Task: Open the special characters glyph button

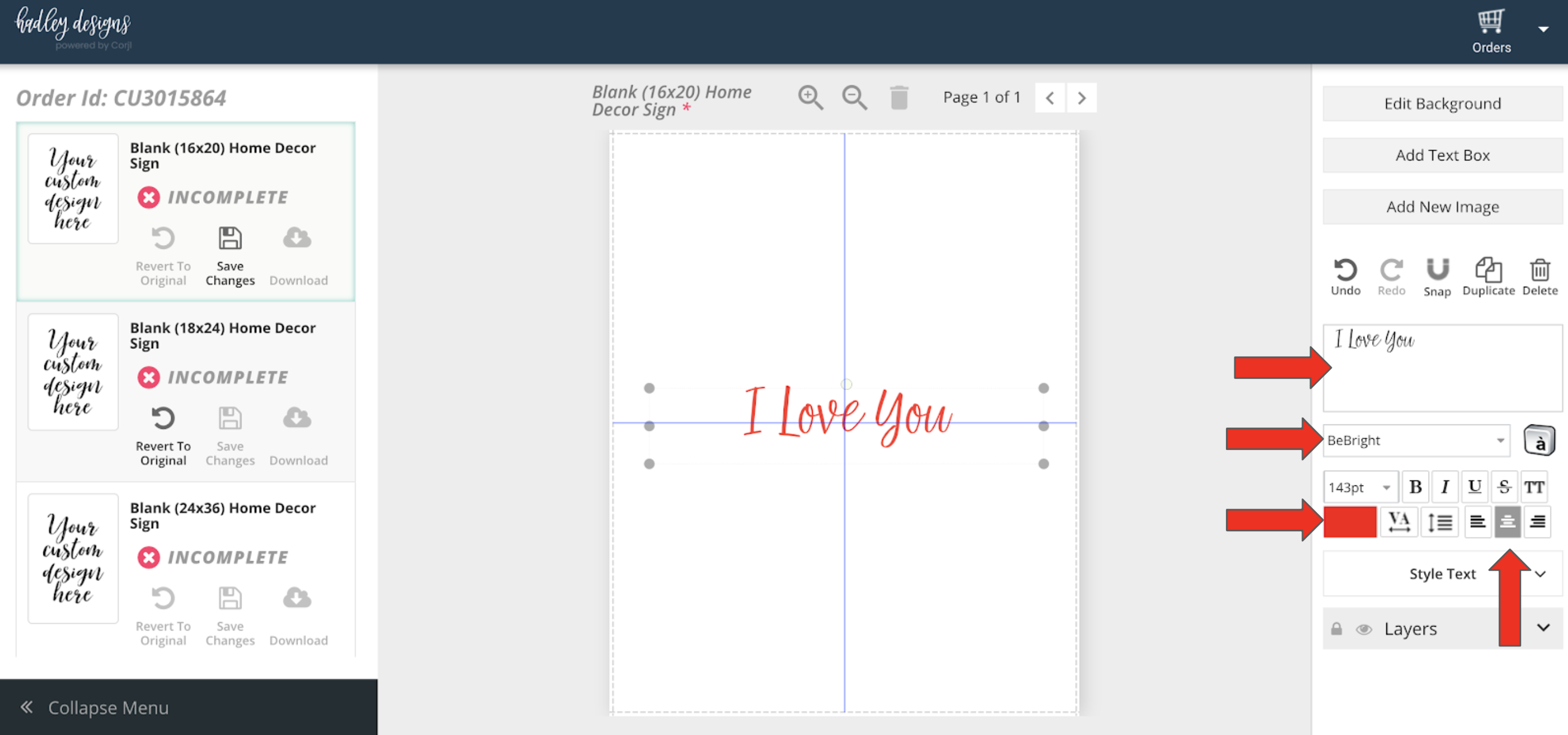Action: tap(1538, 440)
